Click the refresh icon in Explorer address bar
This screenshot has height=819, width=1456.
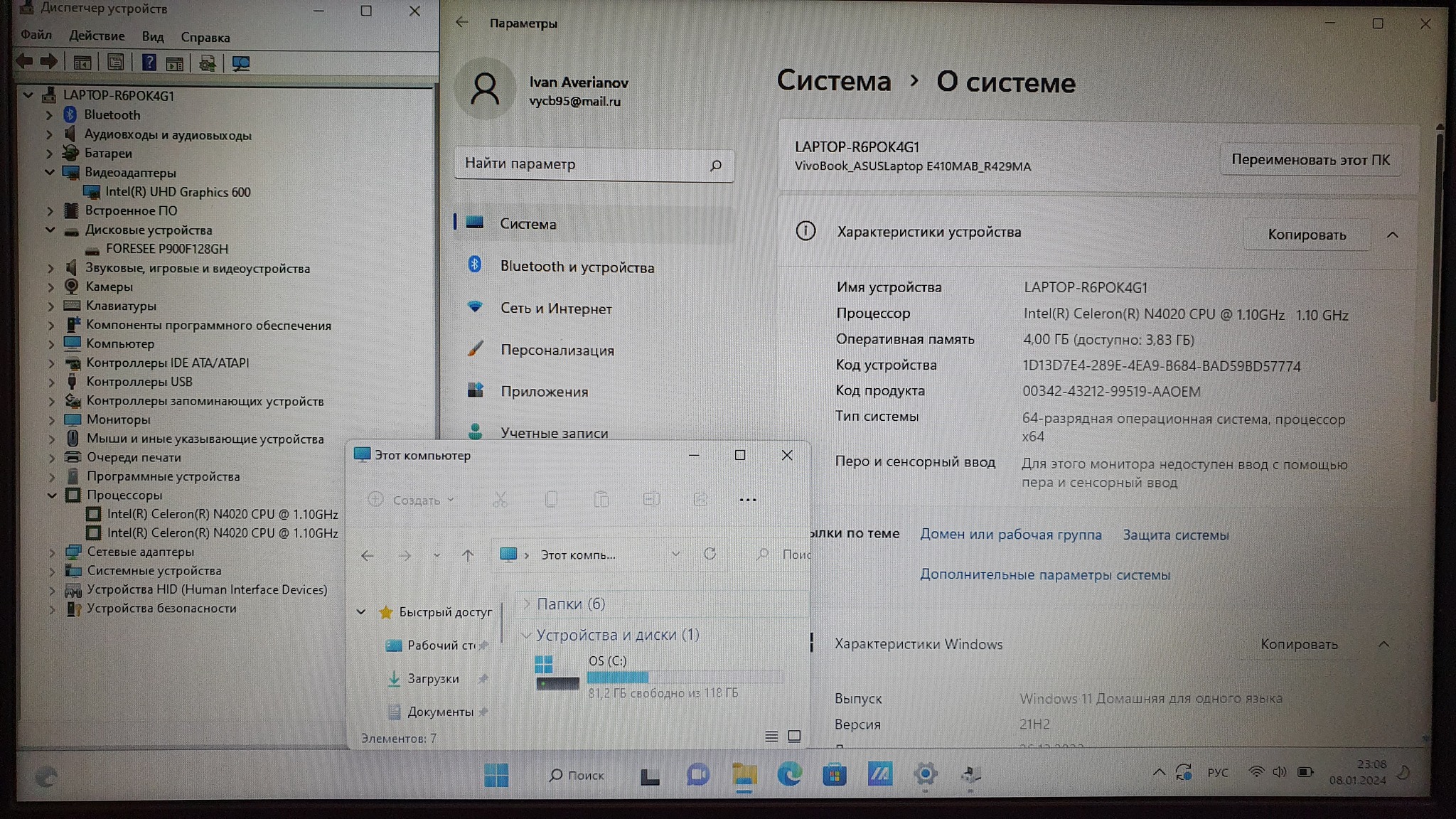(x=710, y=554)
